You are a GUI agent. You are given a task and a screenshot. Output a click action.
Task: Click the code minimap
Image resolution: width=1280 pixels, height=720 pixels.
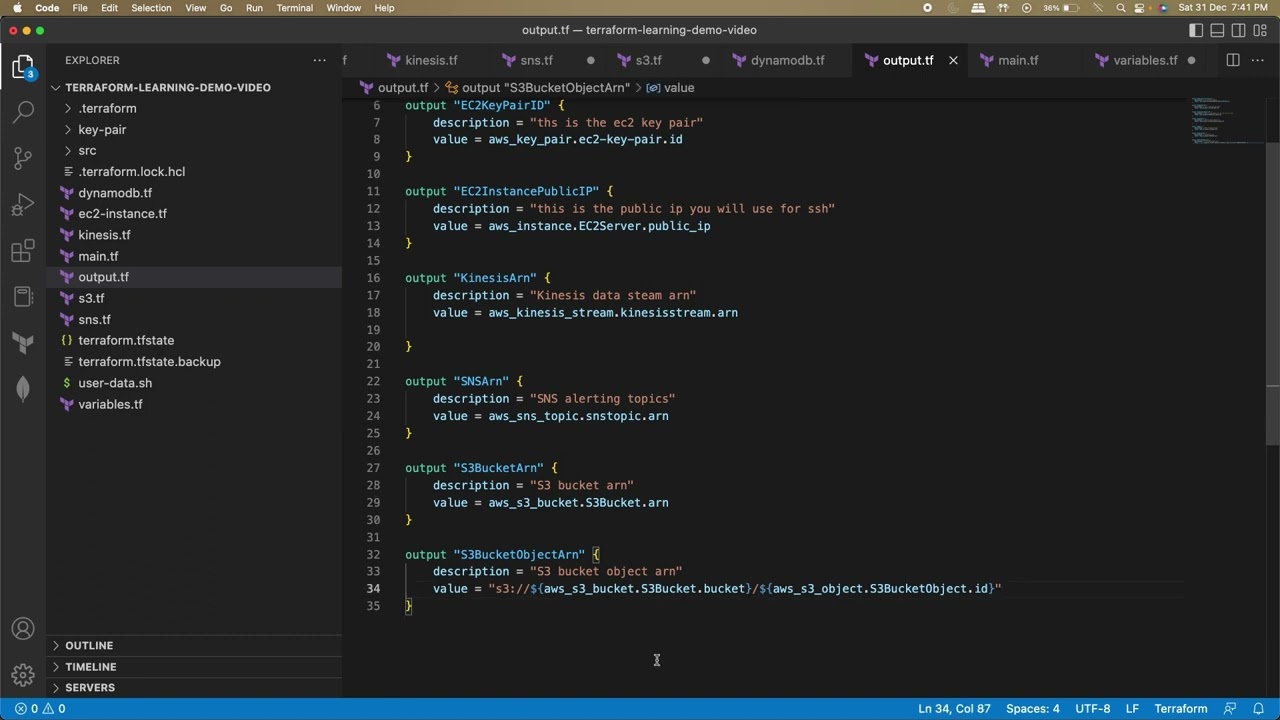click(1227, 121)
